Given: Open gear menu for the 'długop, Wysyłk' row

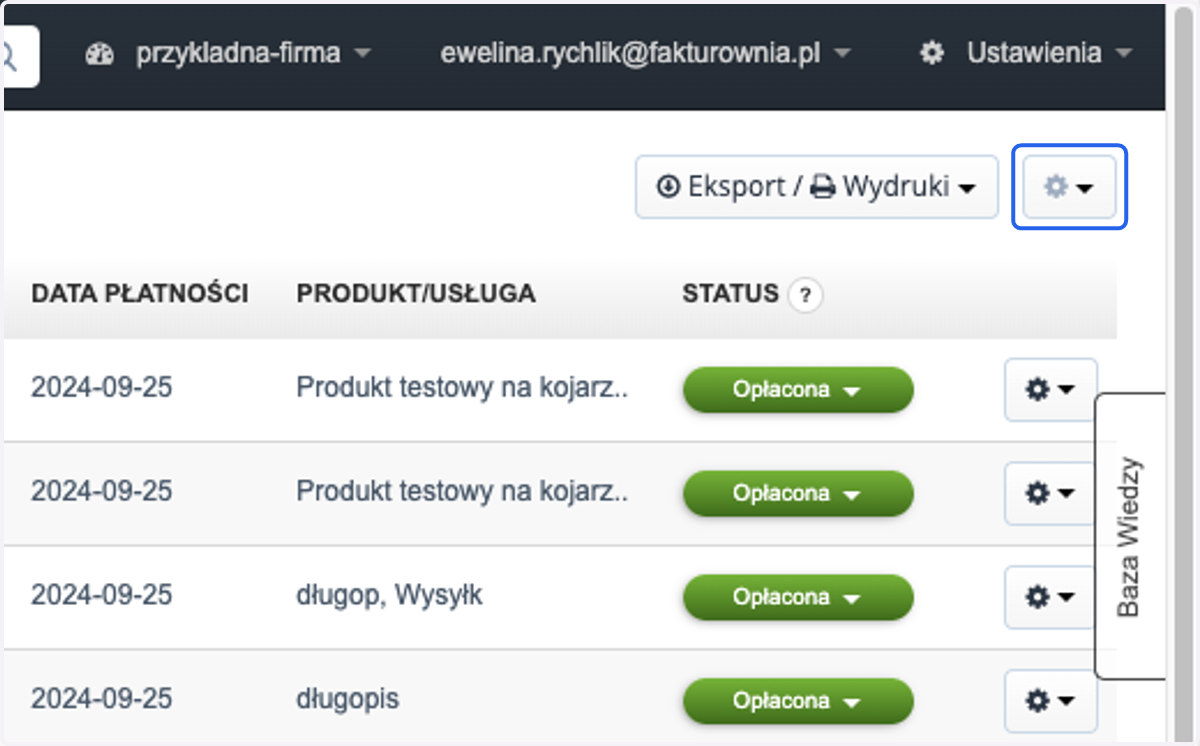Looking at the screenshot, I should pyautogui.click(x=1050, y=597).
